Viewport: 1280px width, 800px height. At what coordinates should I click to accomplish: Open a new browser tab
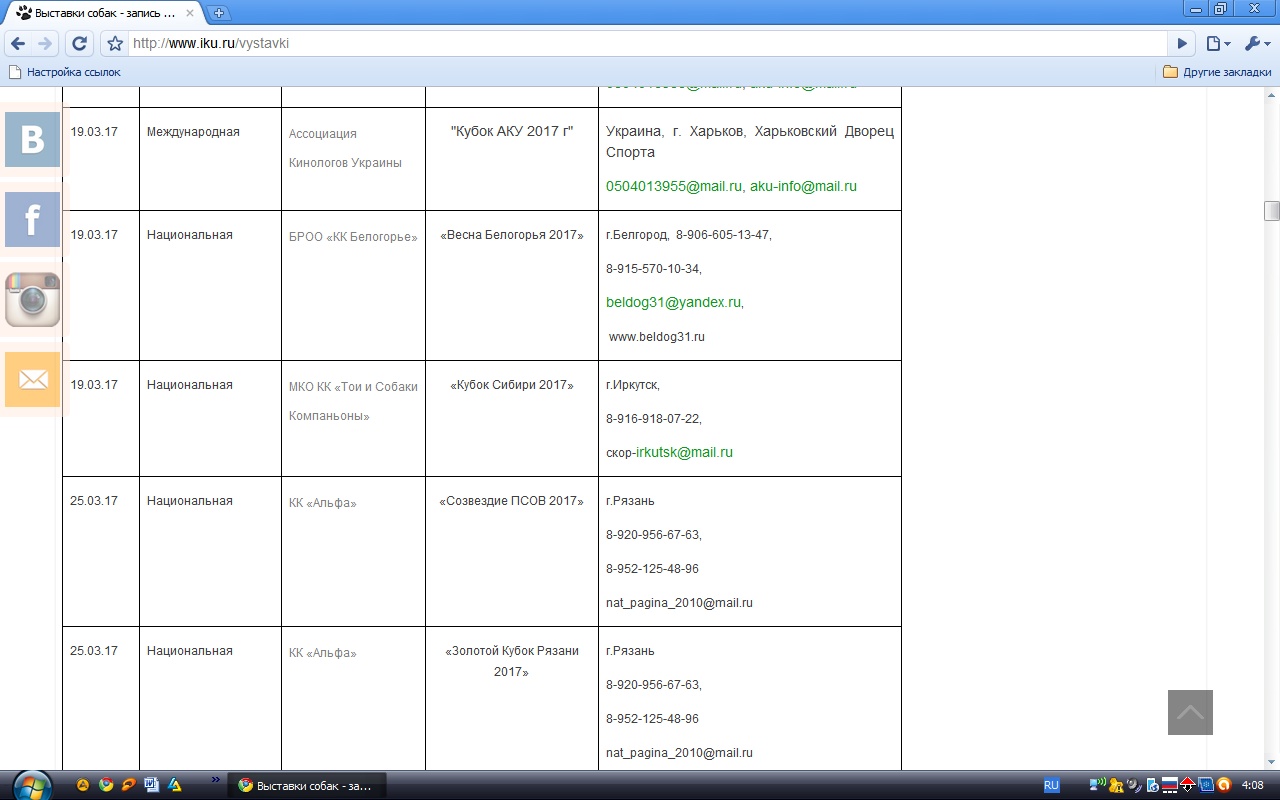click(219, 13)
